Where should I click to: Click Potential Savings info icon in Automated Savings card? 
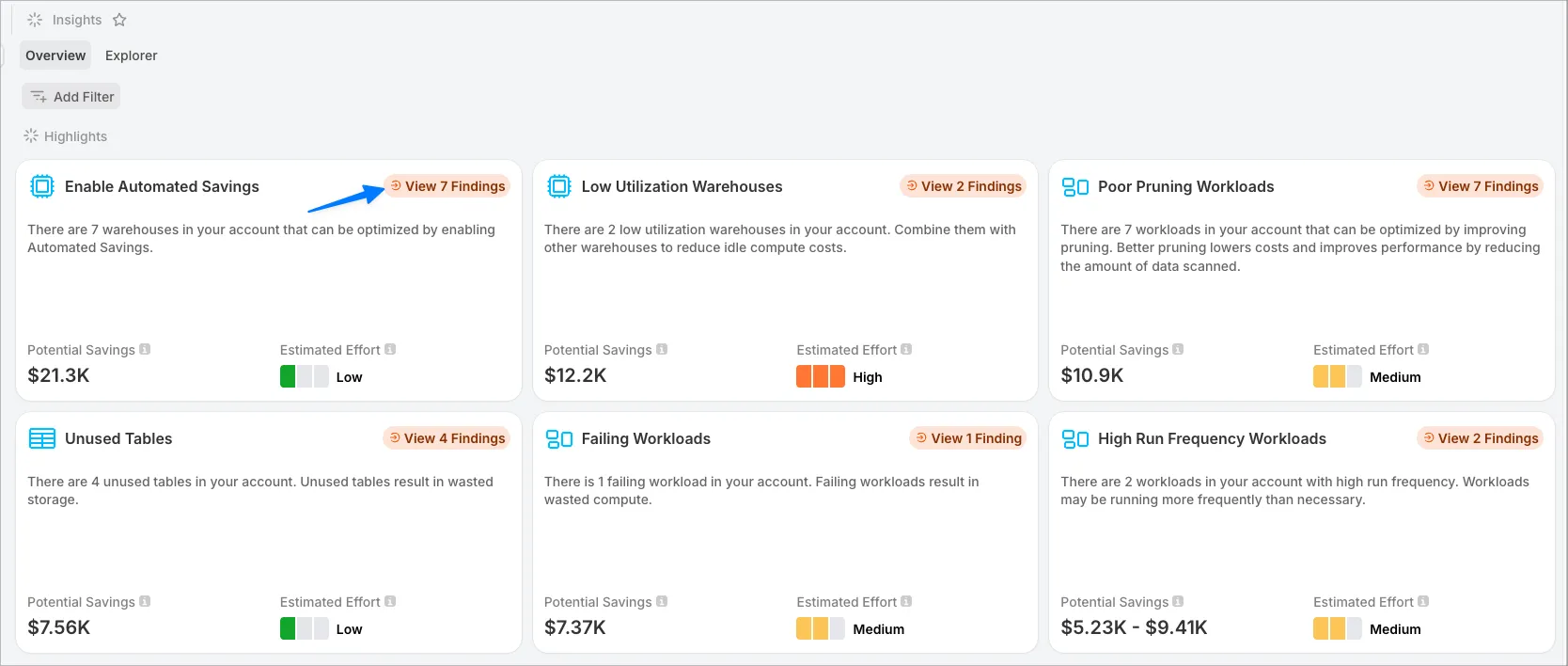click(x=145, y=349)
